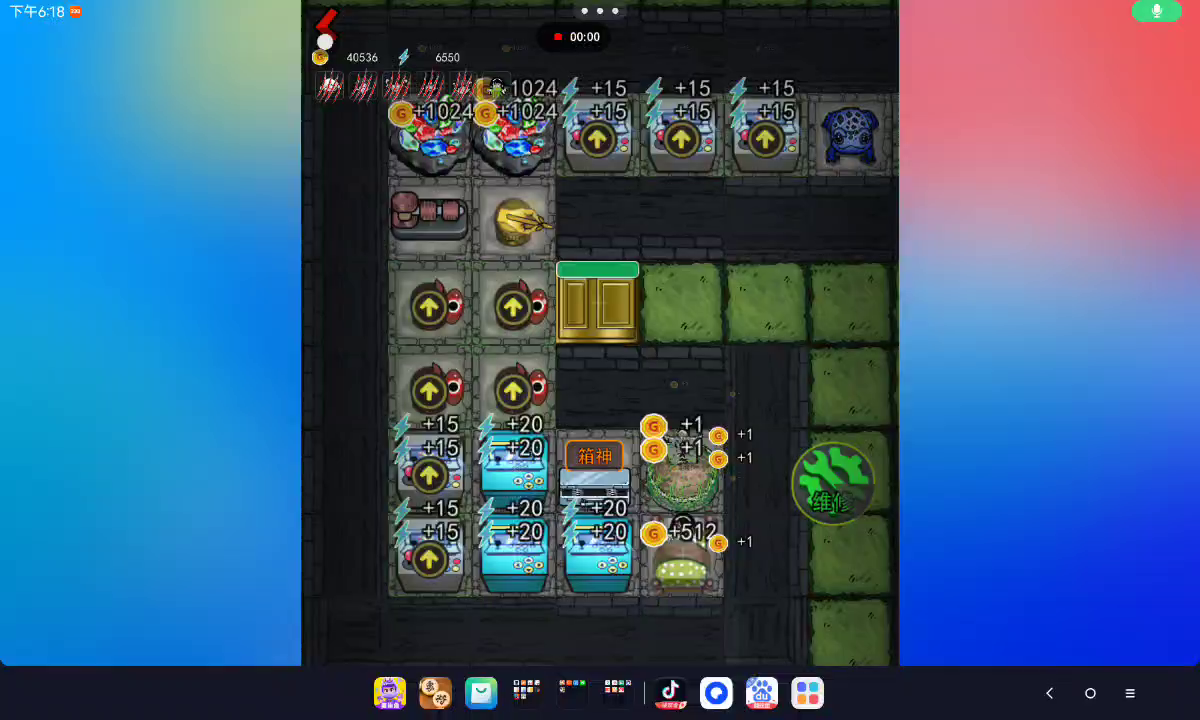Launch the TikTok app from the dock
The image size is (1200, 720).
pos(671,693)
